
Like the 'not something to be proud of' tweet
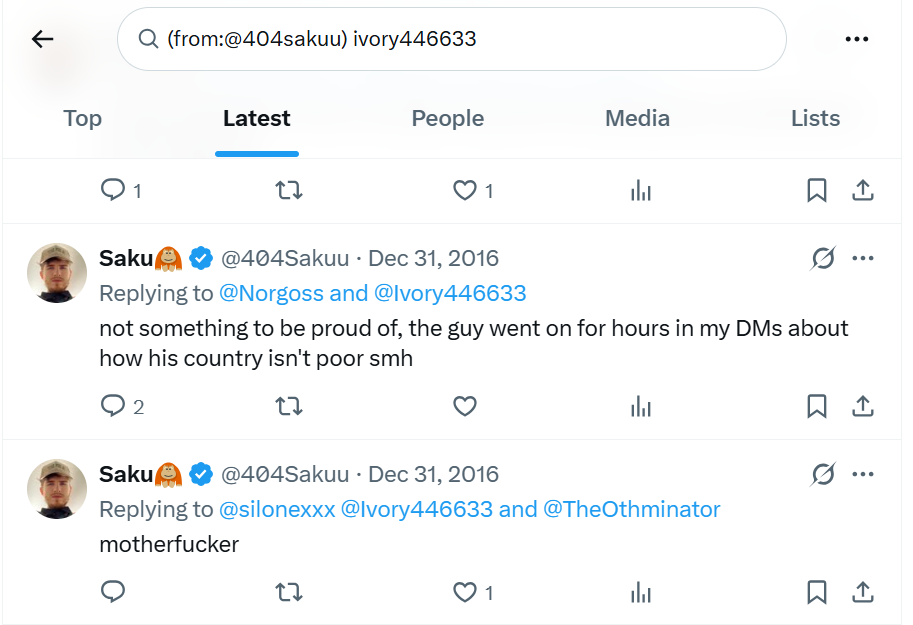(x=464, y=406)
